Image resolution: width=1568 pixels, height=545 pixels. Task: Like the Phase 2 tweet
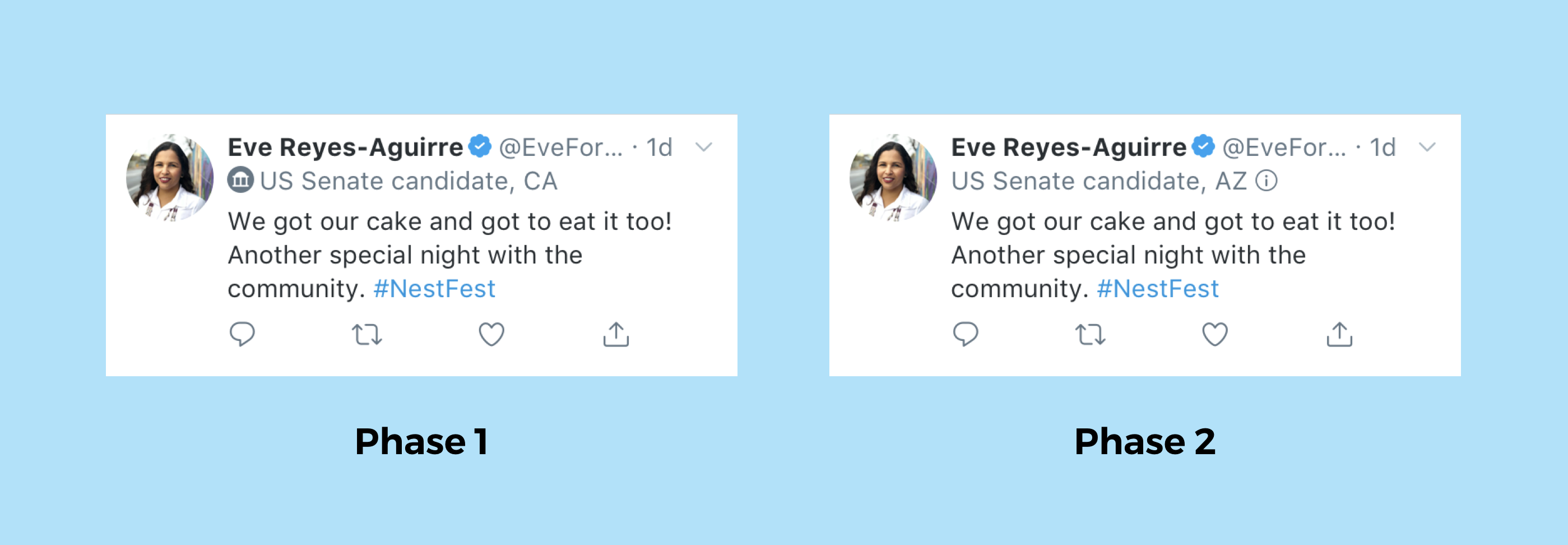coord(1214,334)
